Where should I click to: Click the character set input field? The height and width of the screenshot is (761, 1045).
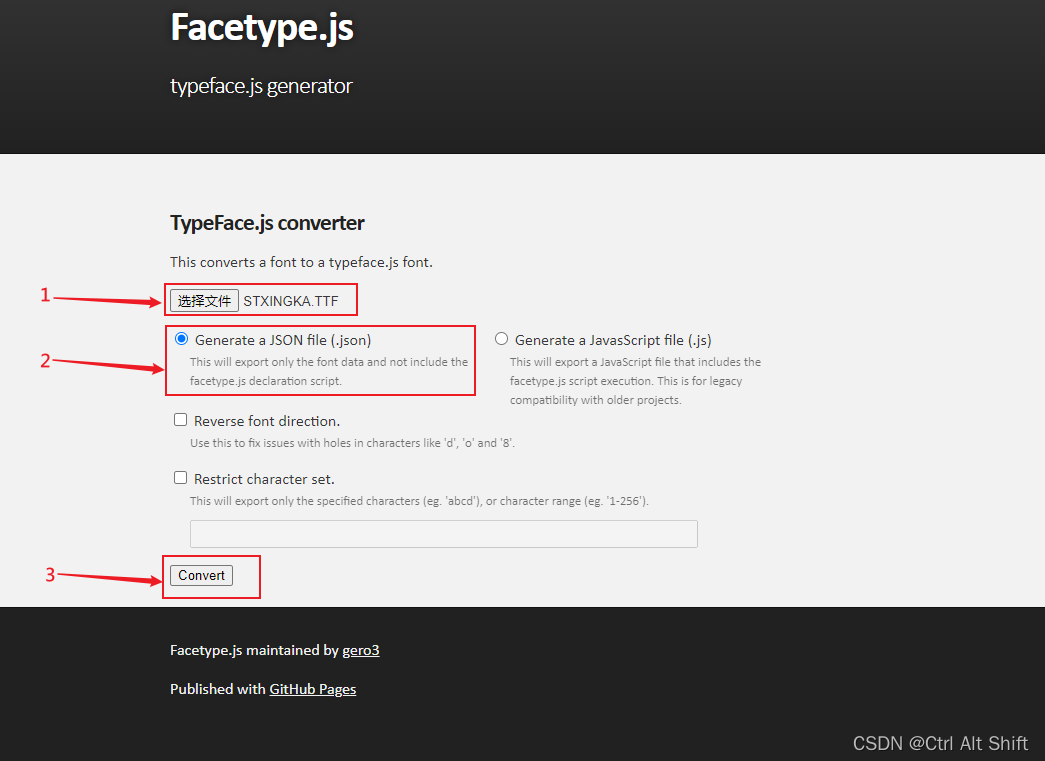[443, 533]
